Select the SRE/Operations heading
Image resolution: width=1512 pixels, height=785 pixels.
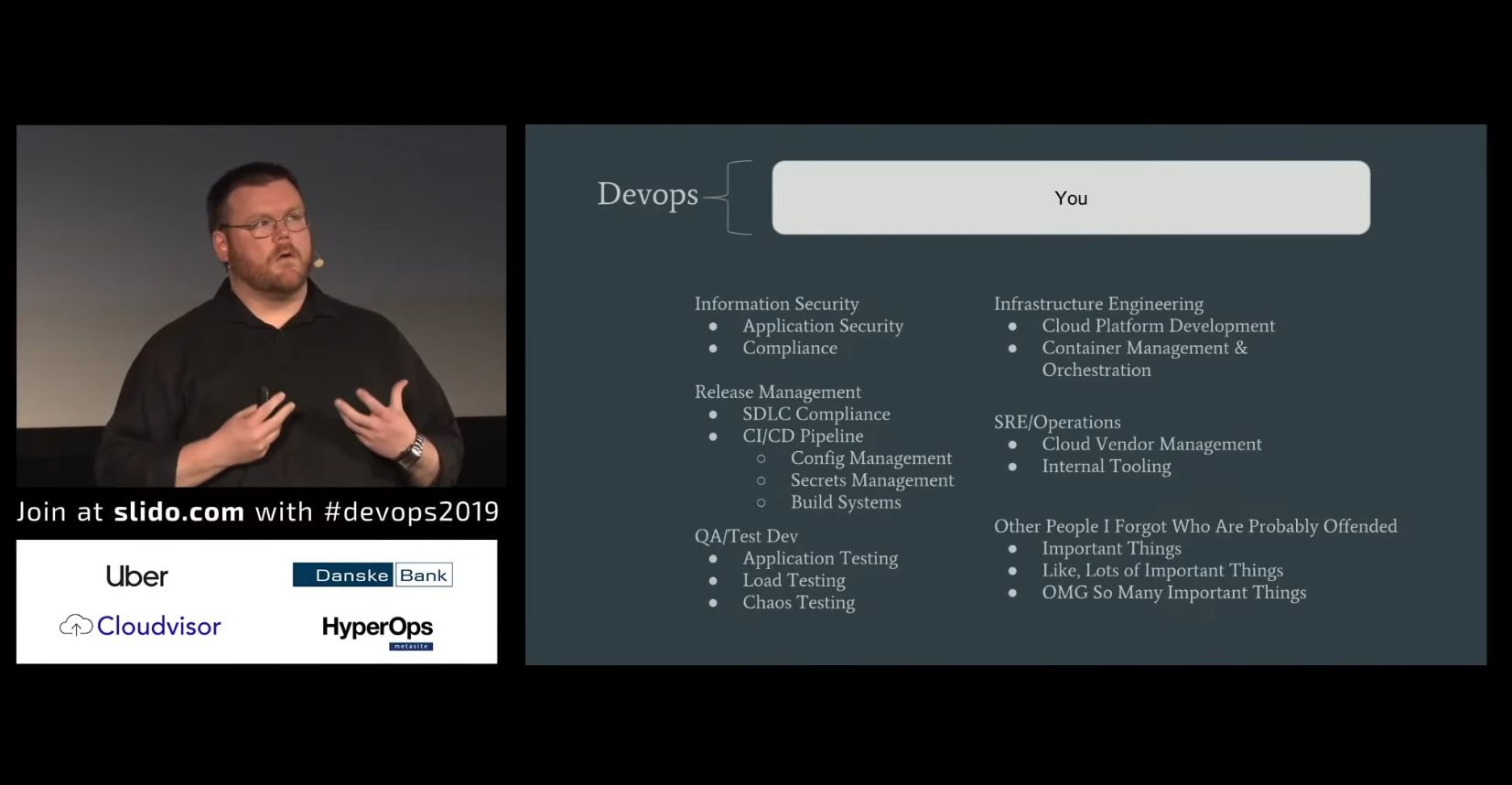tap(1057, 422)
